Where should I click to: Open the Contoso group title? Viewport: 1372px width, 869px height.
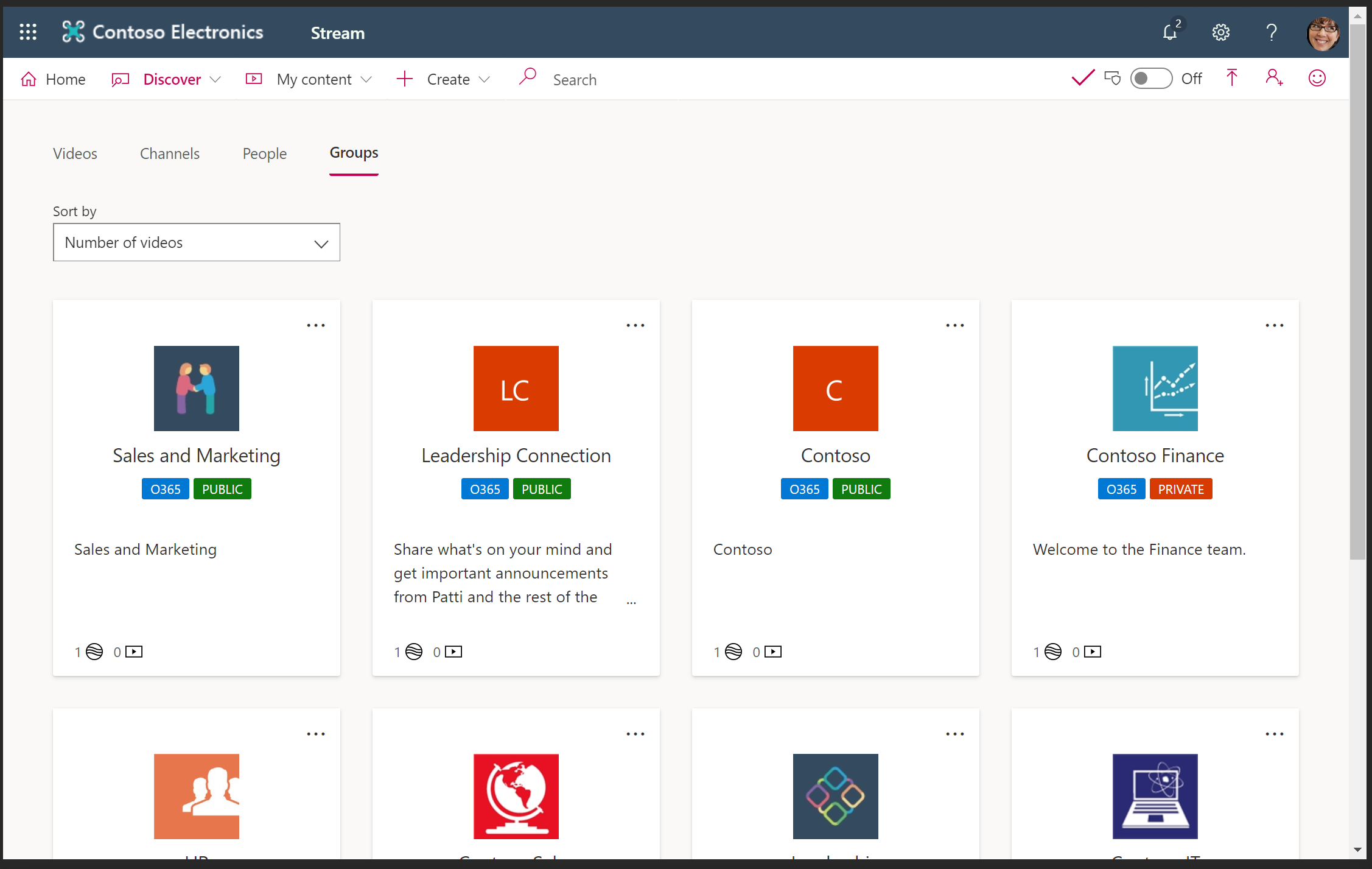(x=836, y=456)
